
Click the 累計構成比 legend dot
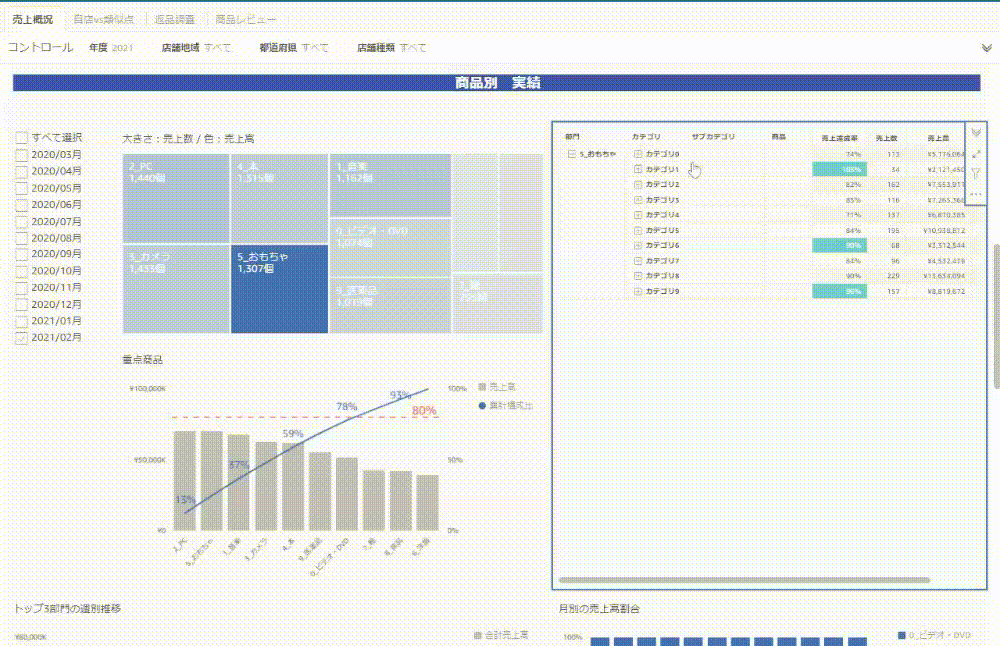tap(482, 406)
